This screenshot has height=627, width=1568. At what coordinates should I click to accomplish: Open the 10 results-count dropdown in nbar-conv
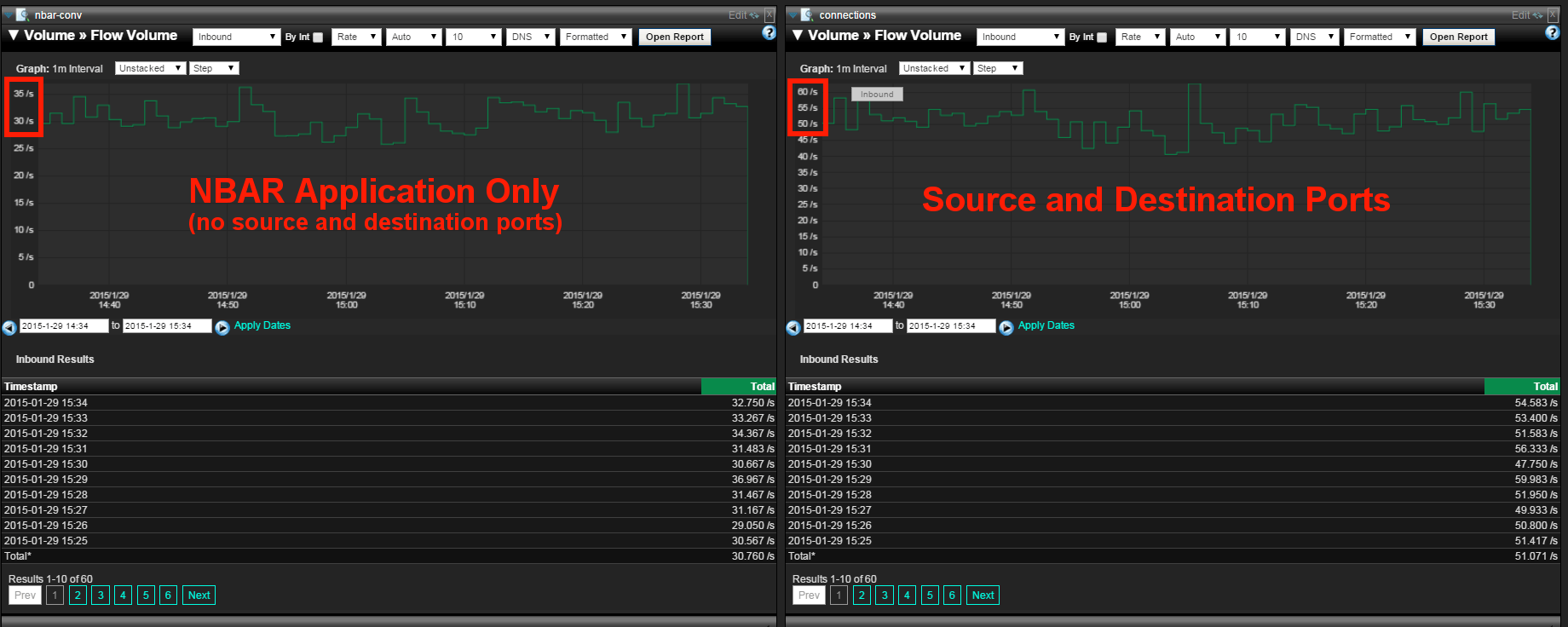(x=473, y=37)
